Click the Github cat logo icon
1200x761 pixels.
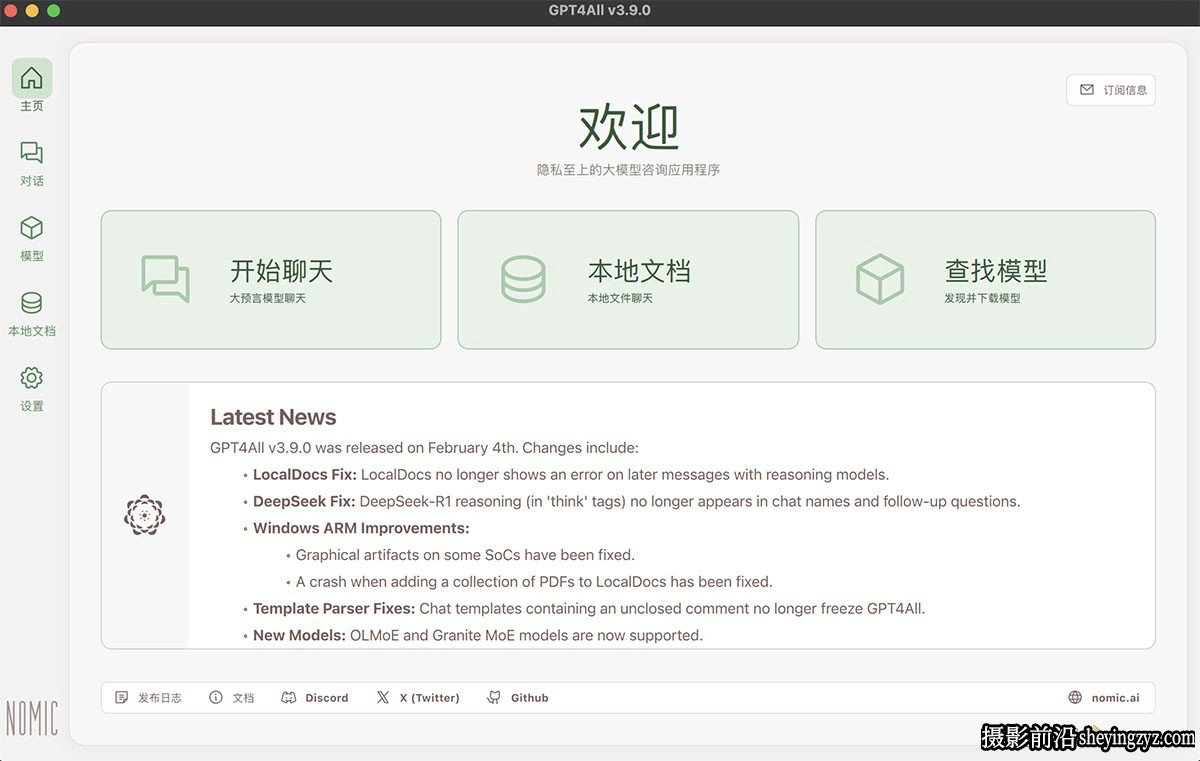click(x=493, y=697)
